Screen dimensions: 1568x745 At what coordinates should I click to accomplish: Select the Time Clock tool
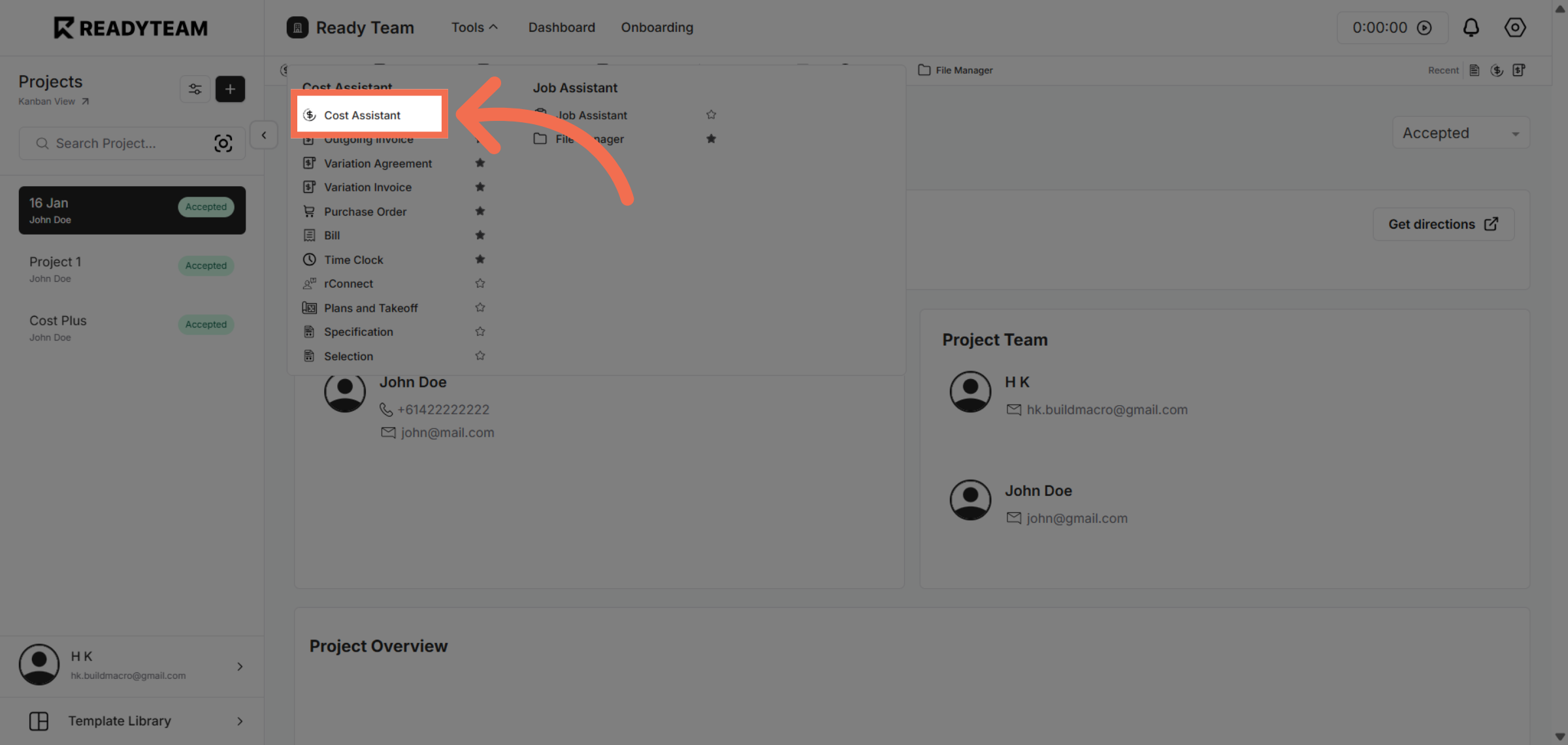click(353, 259)
